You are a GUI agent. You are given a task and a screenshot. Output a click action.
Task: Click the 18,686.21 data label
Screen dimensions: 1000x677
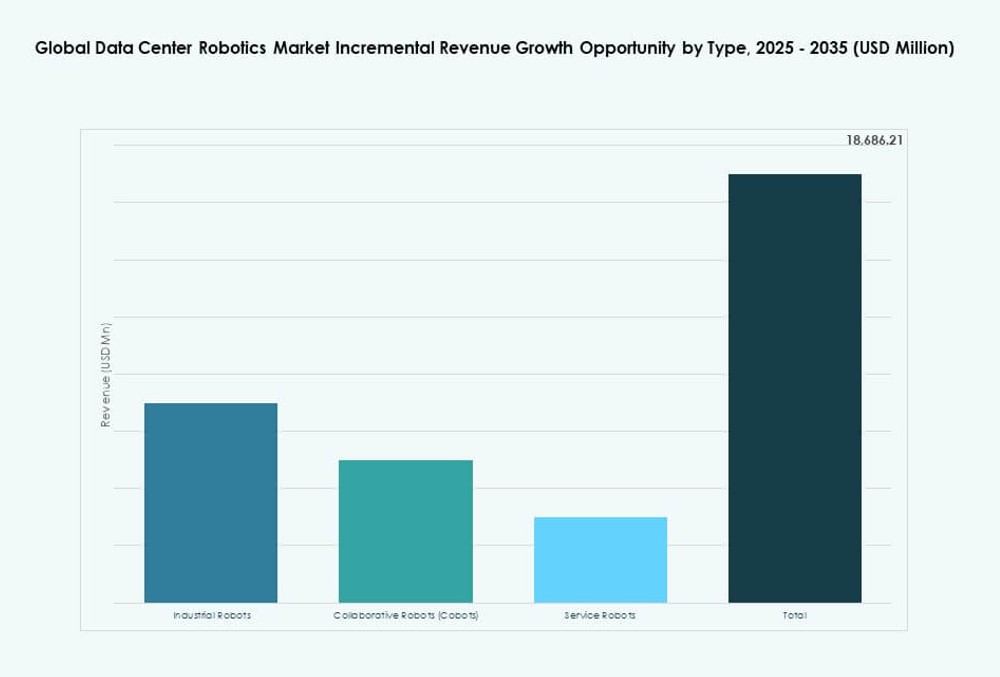click(x=875, y=139)
